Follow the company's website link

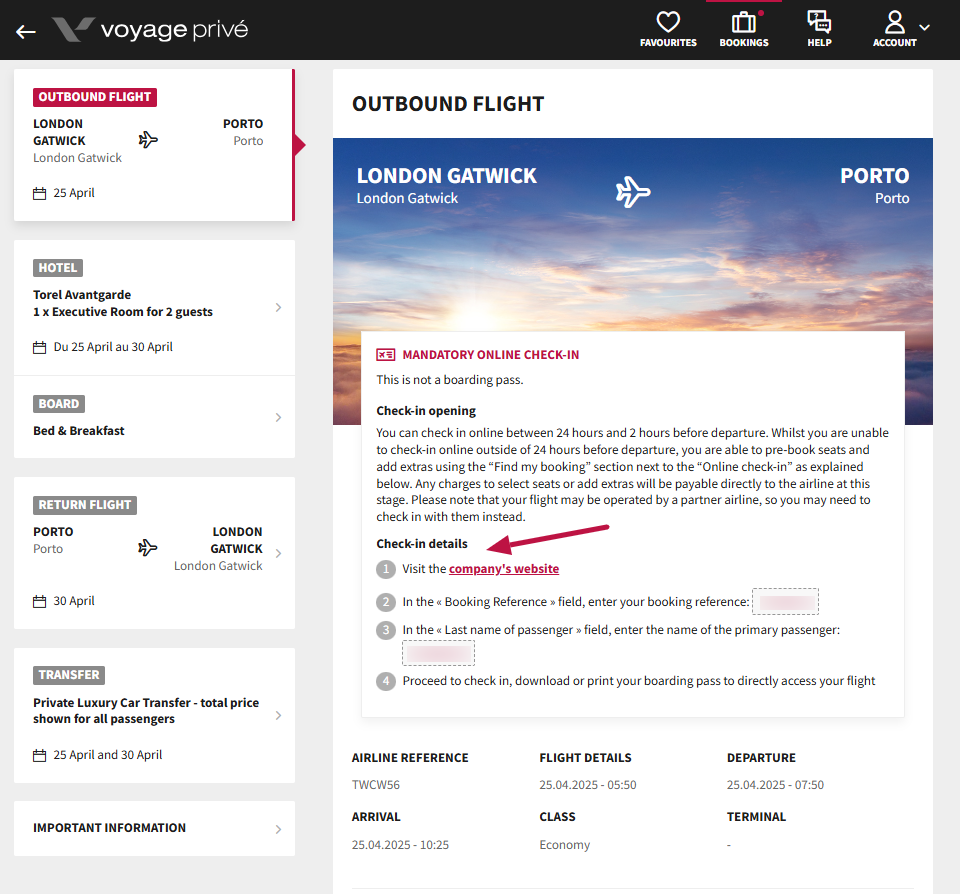tap(504, 569)
